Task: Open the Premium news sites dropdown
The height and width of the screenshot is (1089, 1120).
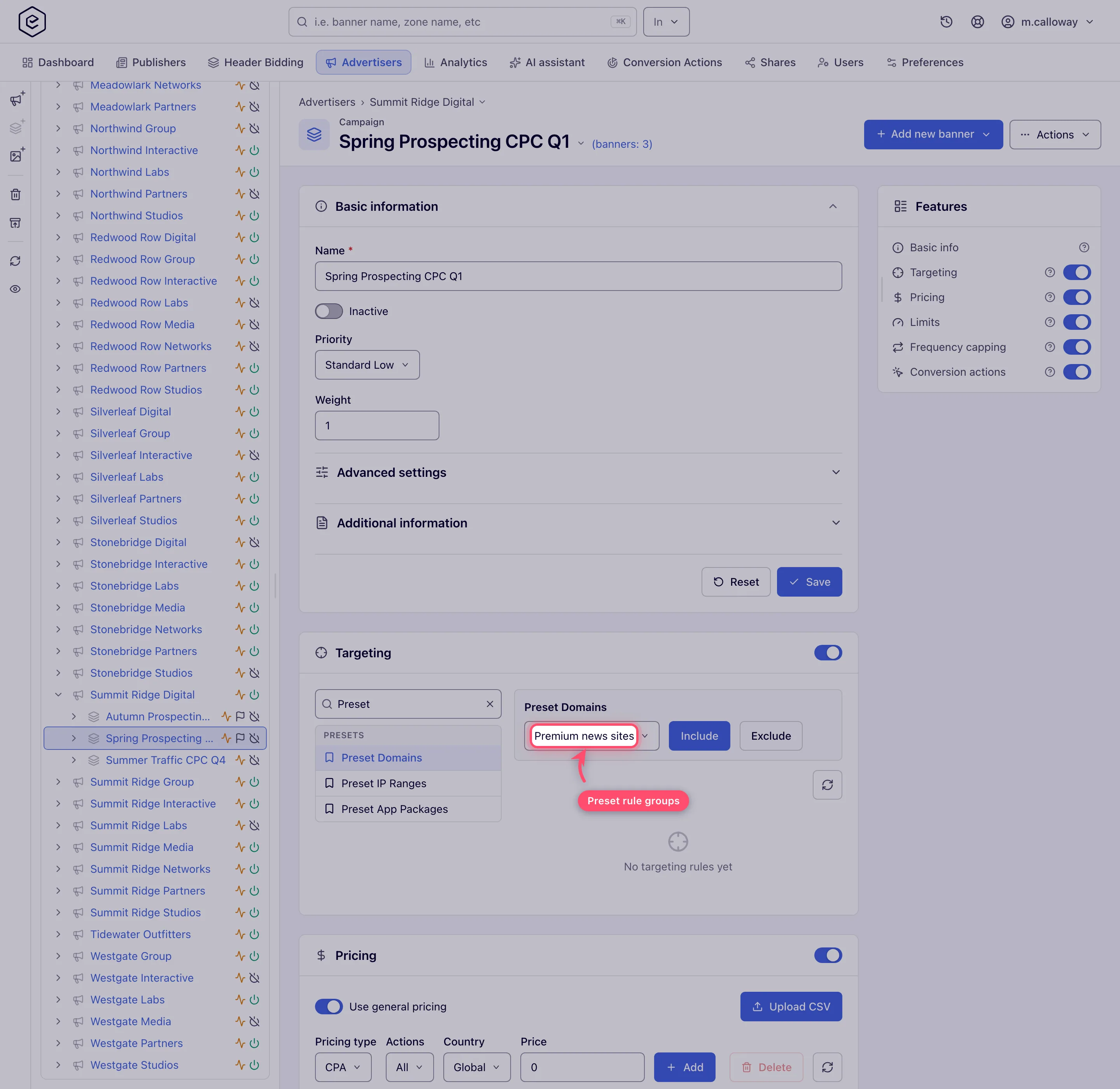Action: [591, 736]
